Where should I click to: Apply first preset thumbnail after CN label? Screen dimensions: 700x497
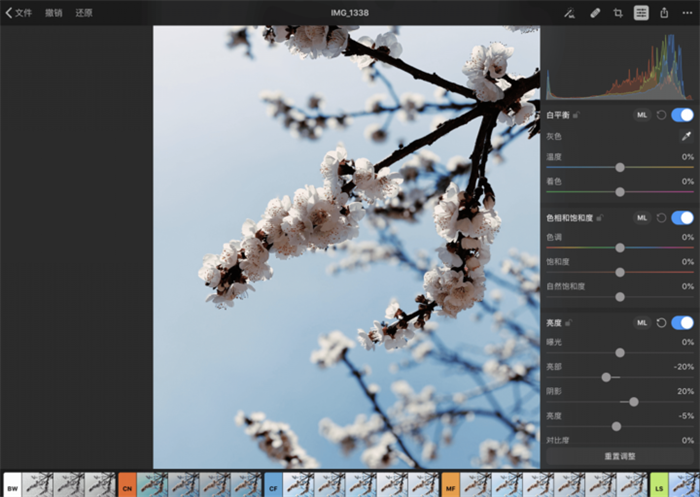tap(152, 486)
